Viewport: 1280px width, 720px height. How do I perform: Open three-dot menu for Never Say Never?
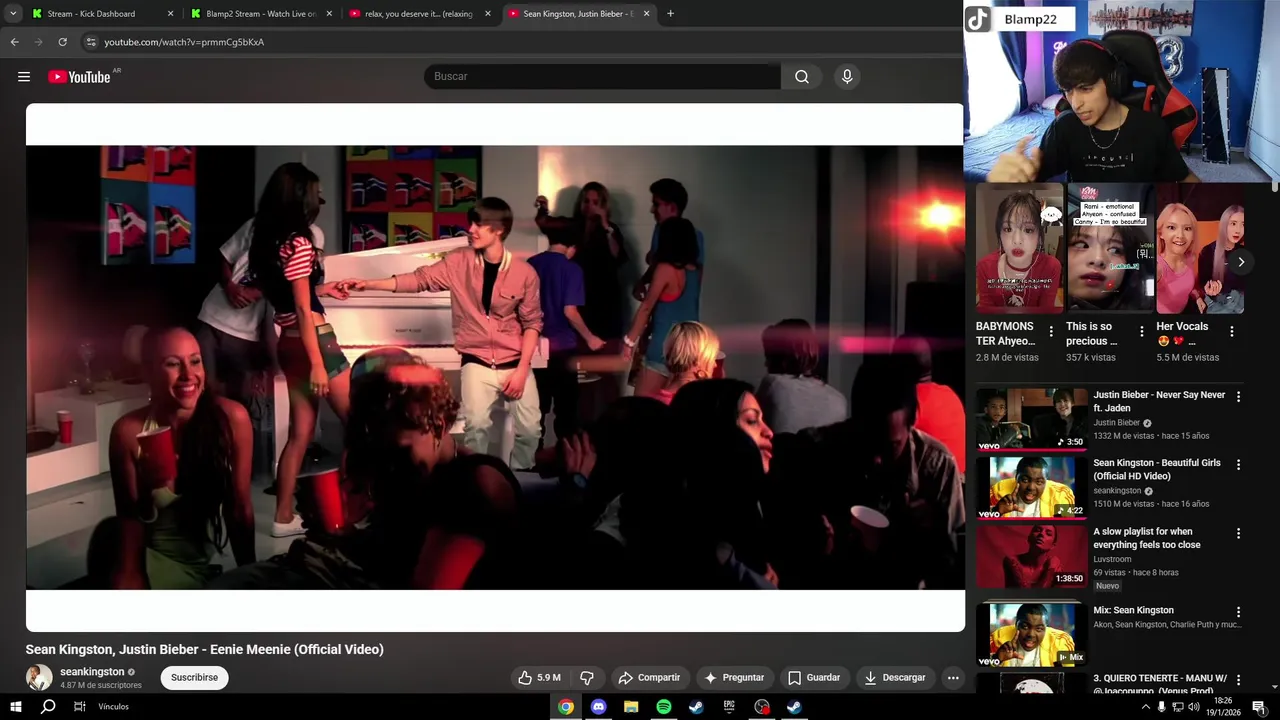(1238, 397)
